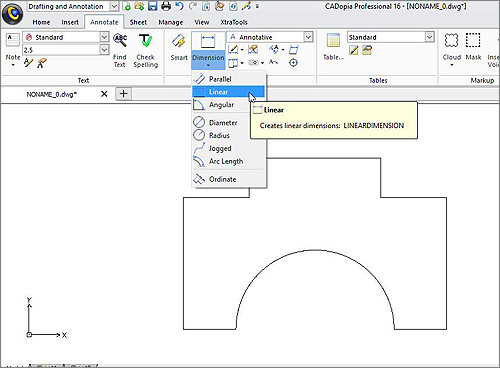Click the Table icon in Tables panel
This screenshot has height=368, width=500.
[333, 40]
